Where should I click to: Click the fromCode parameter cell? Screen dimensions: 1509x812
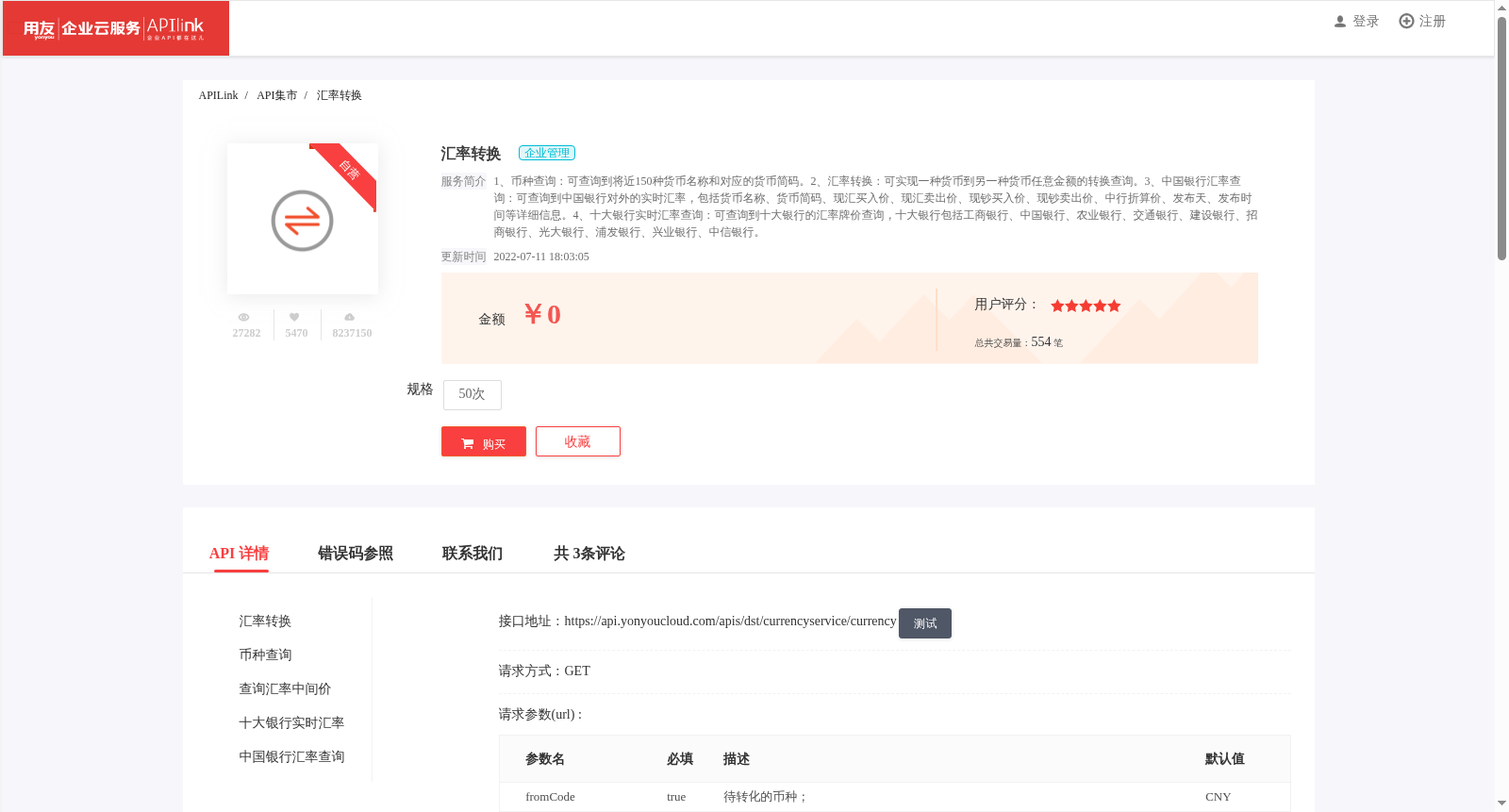[550, 797]
